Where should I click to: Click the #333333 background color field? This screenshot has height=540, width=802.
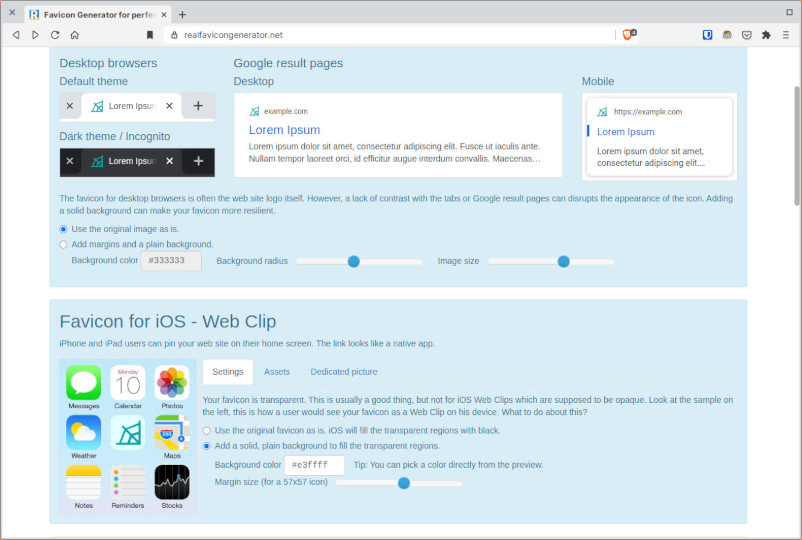coord(171,260)
